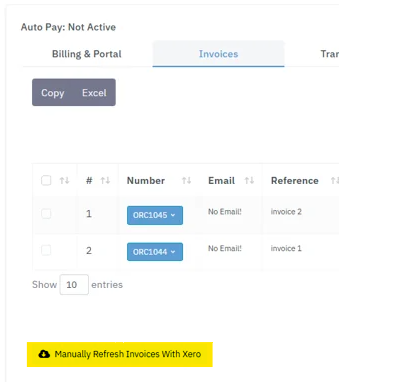The height and width of the screenshot is (384, 411).
Task: Sort by the checkbox column arrows
Action: [64, 181]
